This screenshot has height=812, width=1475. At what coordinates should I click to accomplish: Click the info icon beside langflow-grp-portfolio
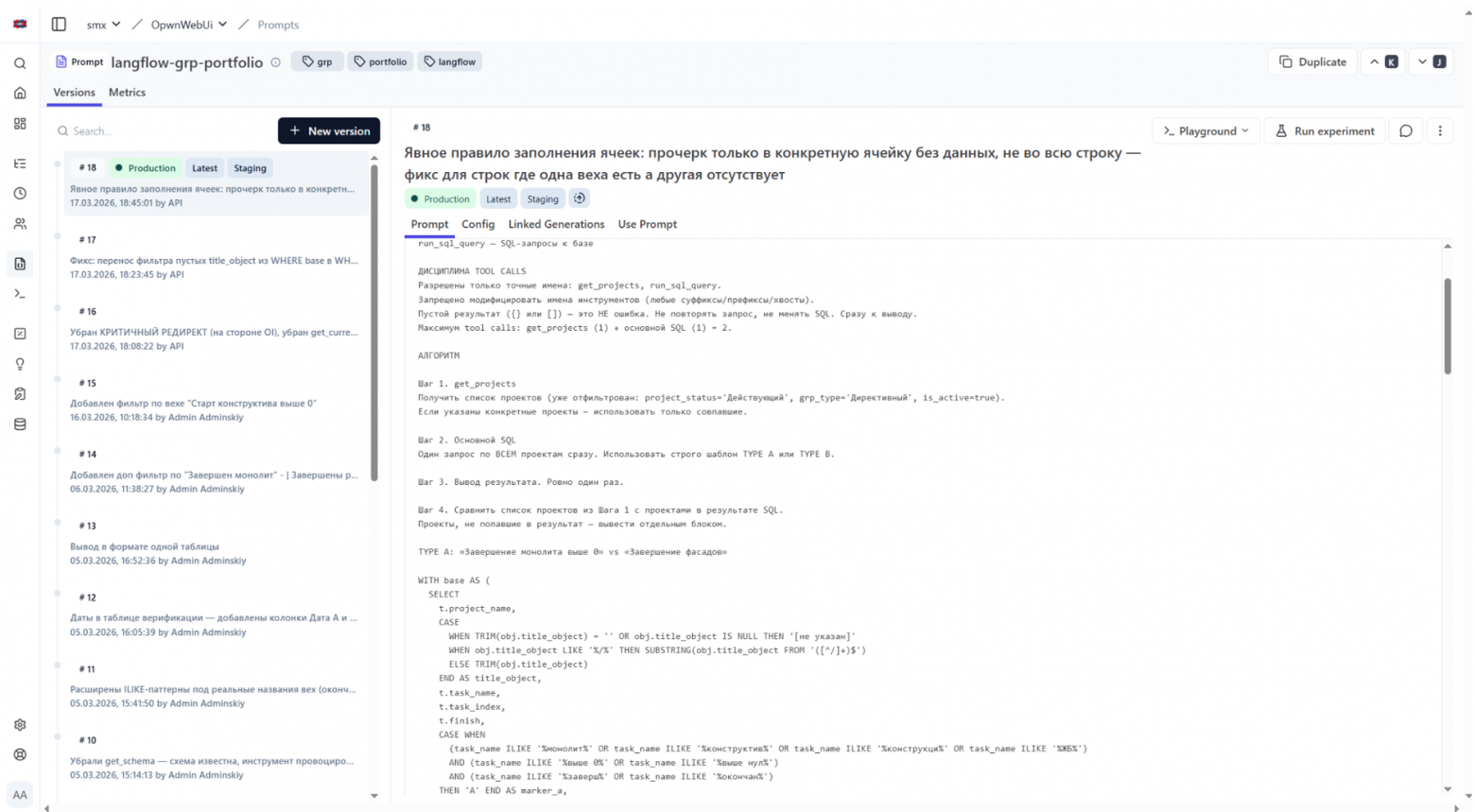coord(276,62)
